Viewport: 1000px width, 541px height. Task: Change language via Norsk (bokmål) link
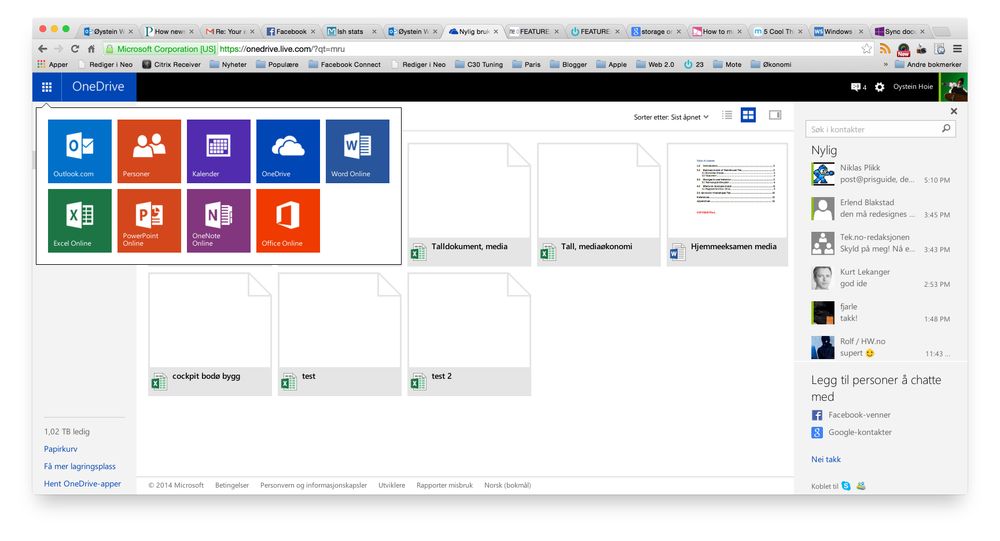(508, 485)
